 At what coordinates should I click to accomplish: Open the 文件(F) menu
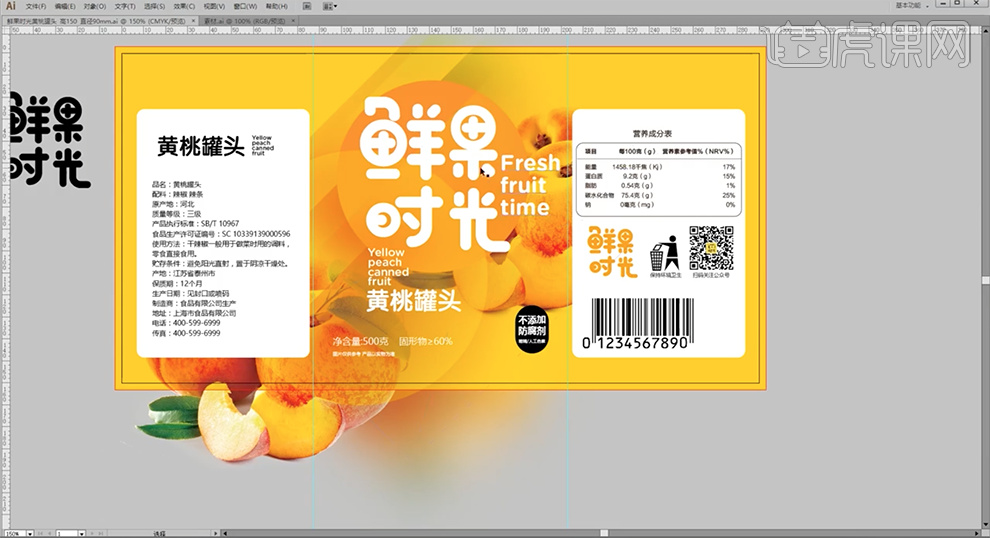click(x=36, y=6)
